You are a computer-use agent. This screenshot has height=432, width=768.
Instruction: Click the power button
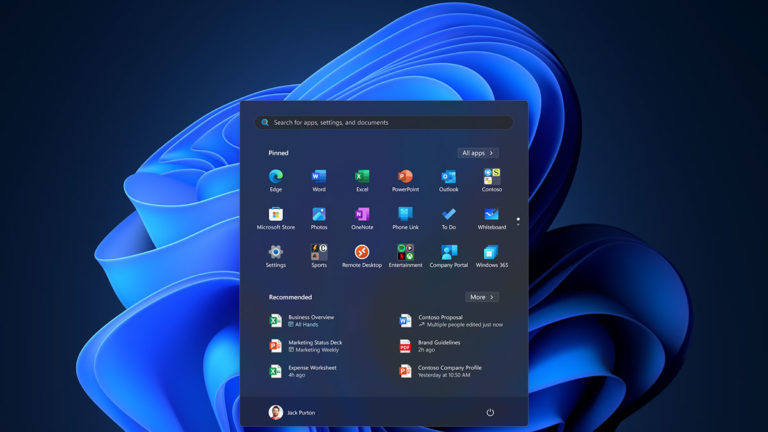point(490,412)
